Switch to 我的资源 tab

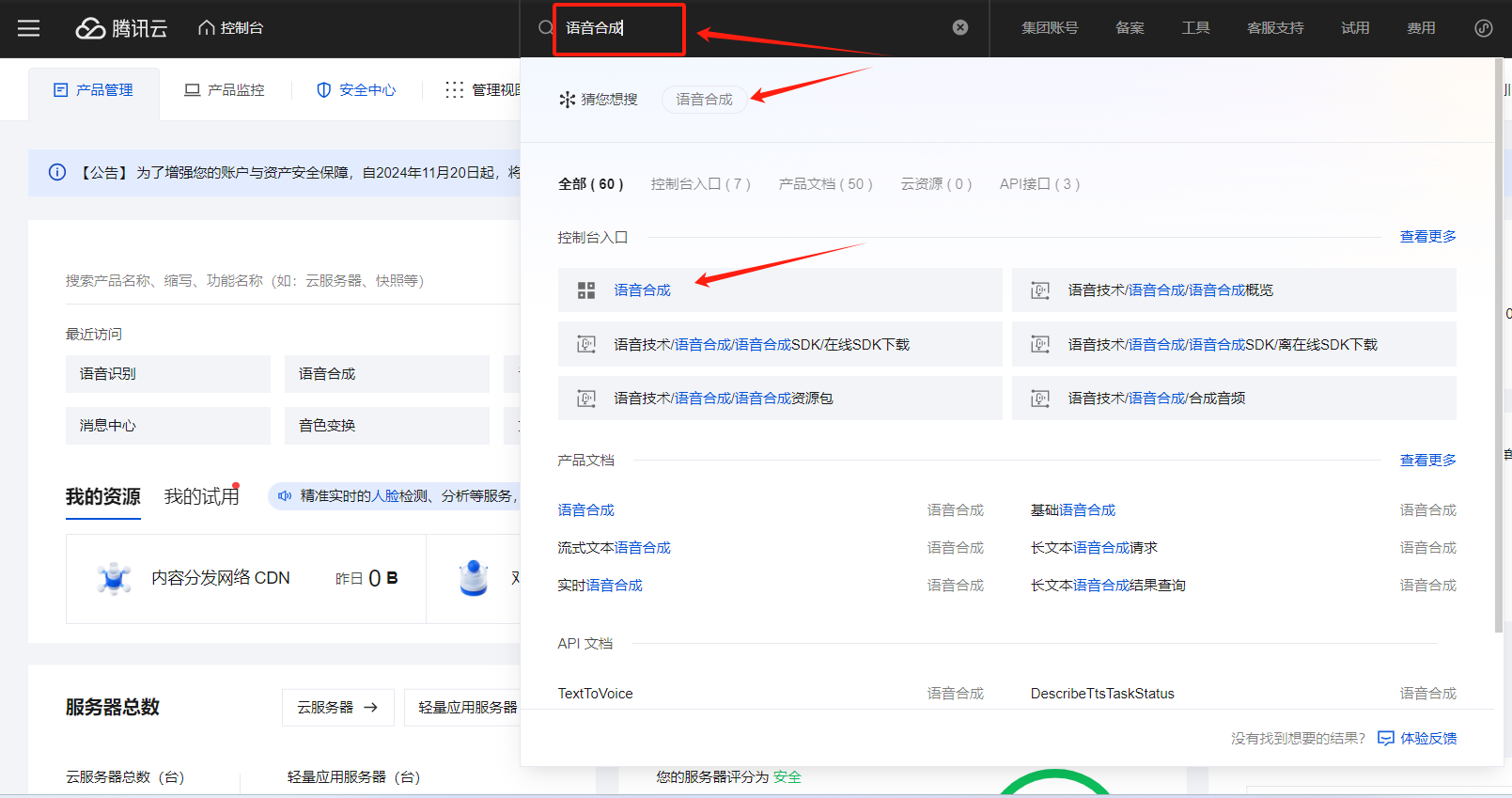[x=103, y=497]
